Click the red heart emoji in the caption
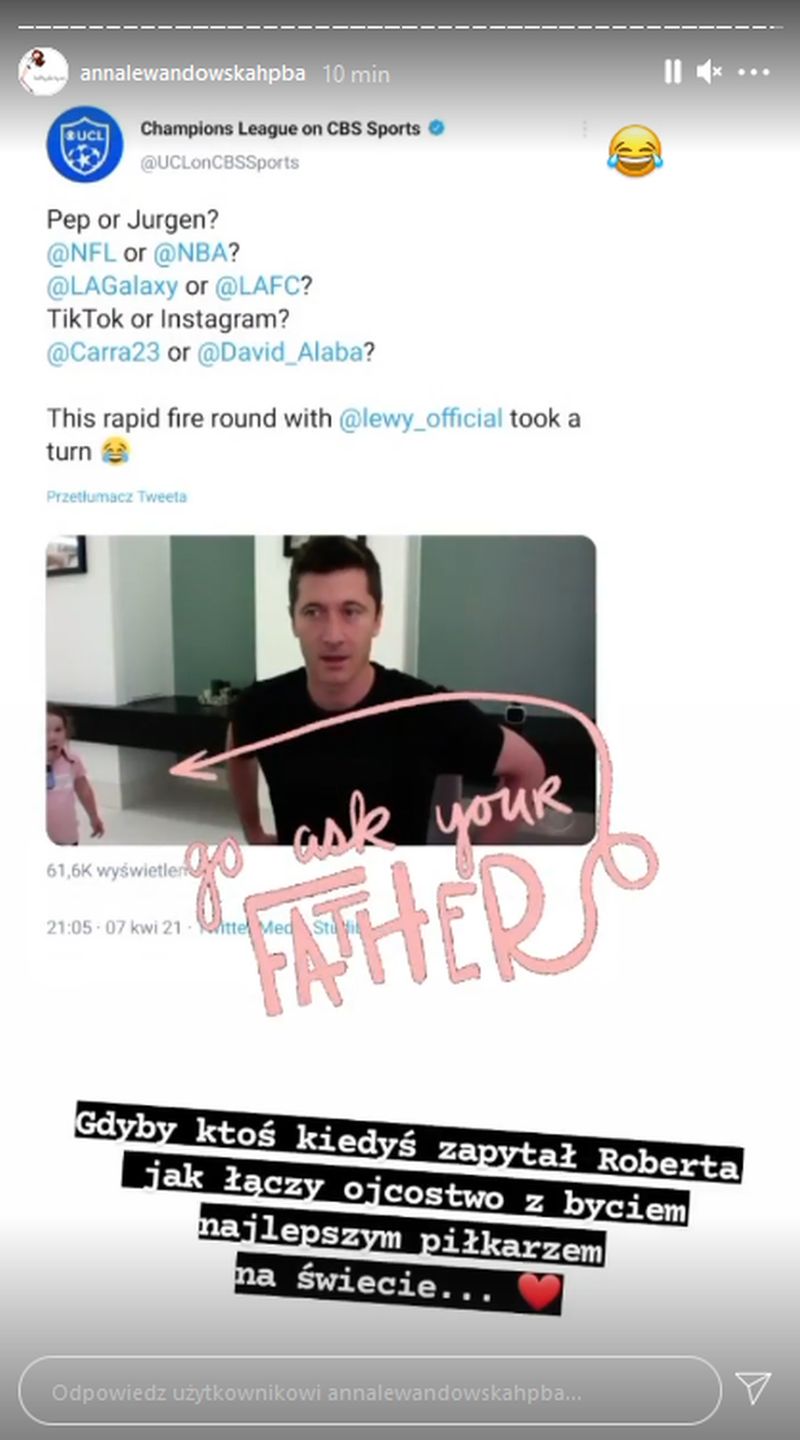This screenshot has width=800, height=1440. tap(540, 1293)
